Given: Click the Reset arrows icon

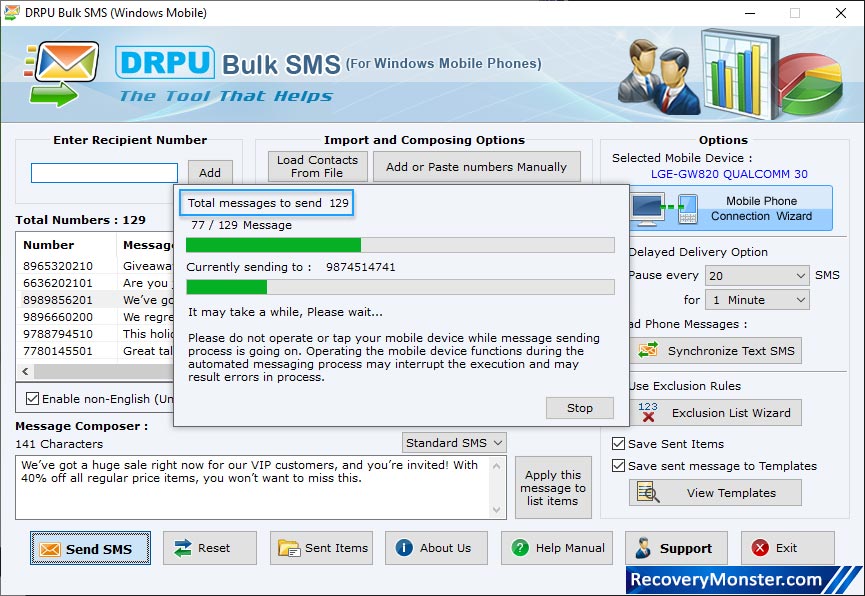Looking at the screenshot, I should [183, 548].
